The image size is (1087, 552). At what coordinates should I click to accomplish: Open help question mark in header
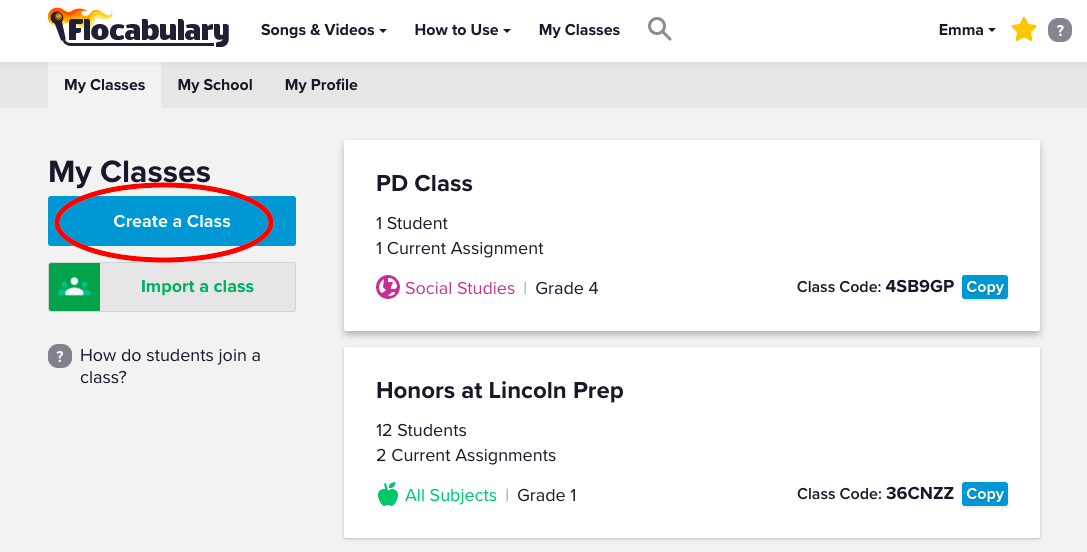coord(1059,30)
